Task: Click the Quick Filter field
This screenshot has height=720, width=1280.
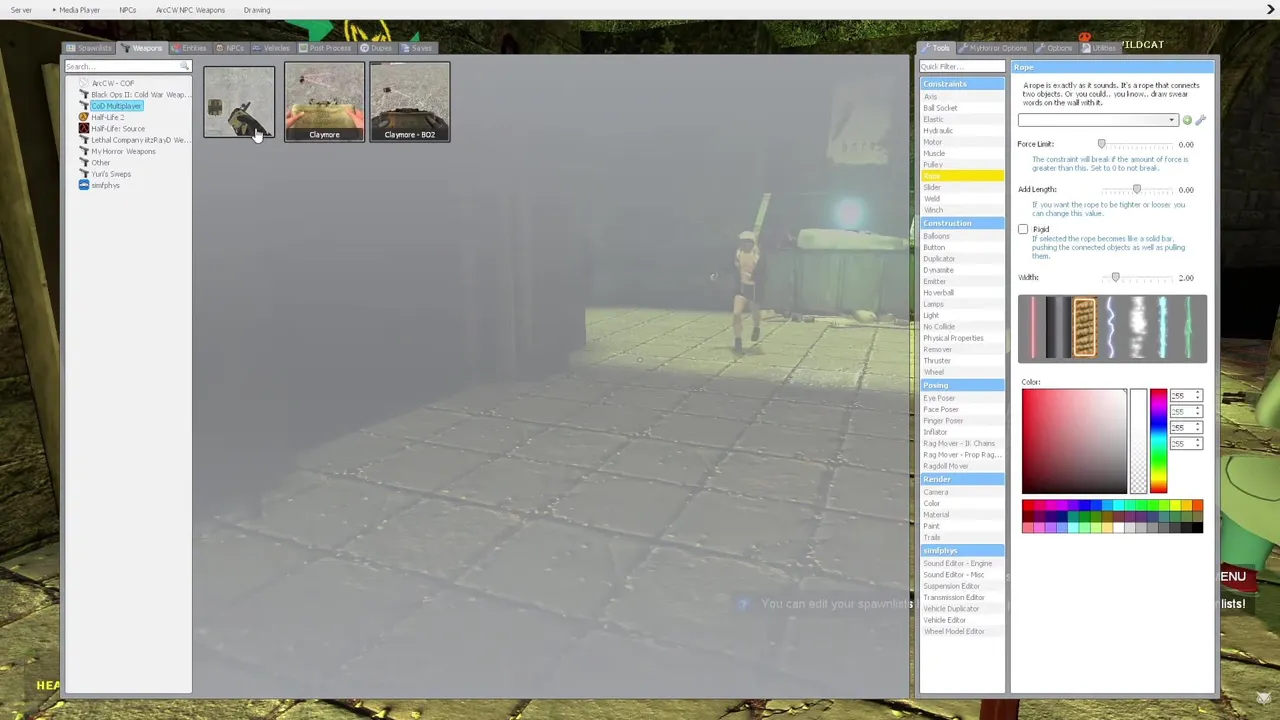Action: coord(962,67)
